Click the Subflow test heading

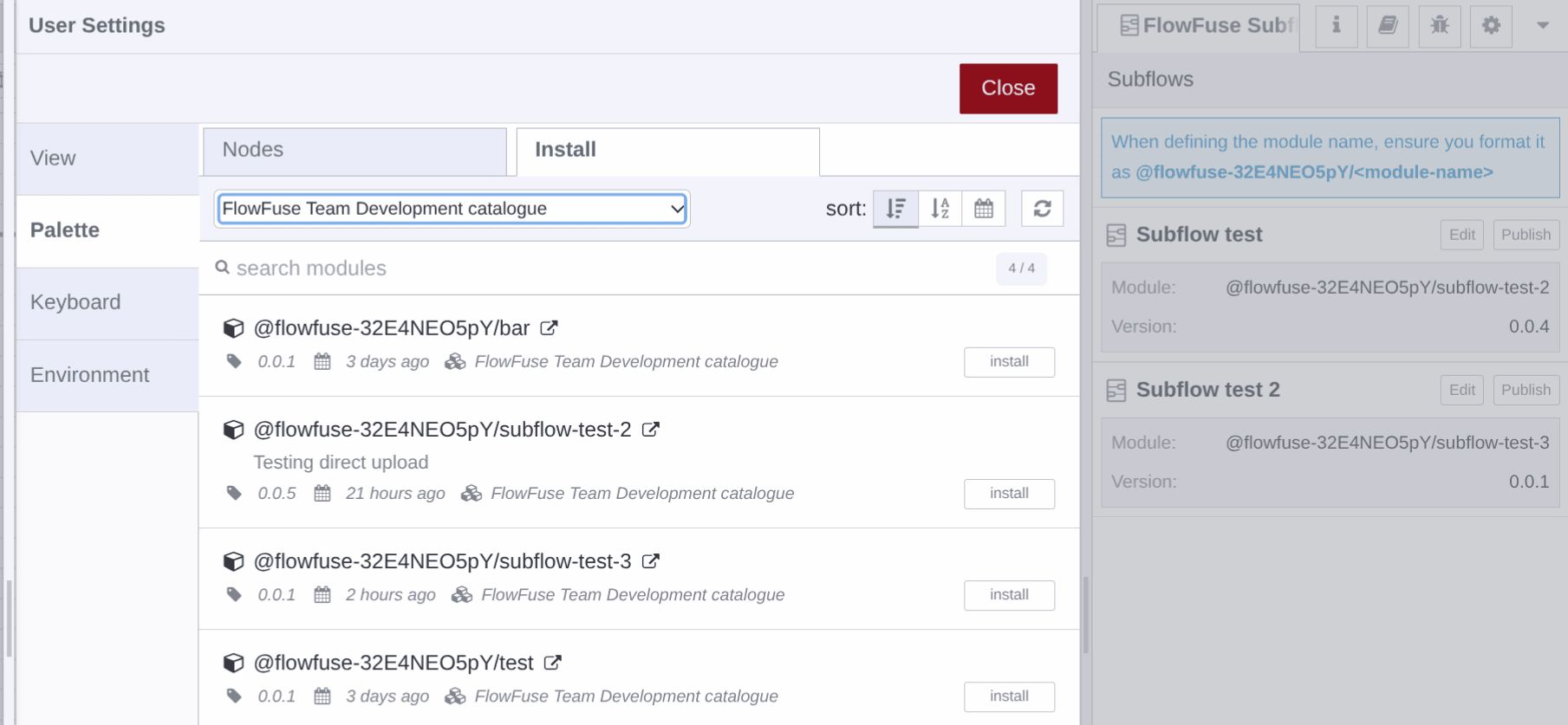[1199, 235]
